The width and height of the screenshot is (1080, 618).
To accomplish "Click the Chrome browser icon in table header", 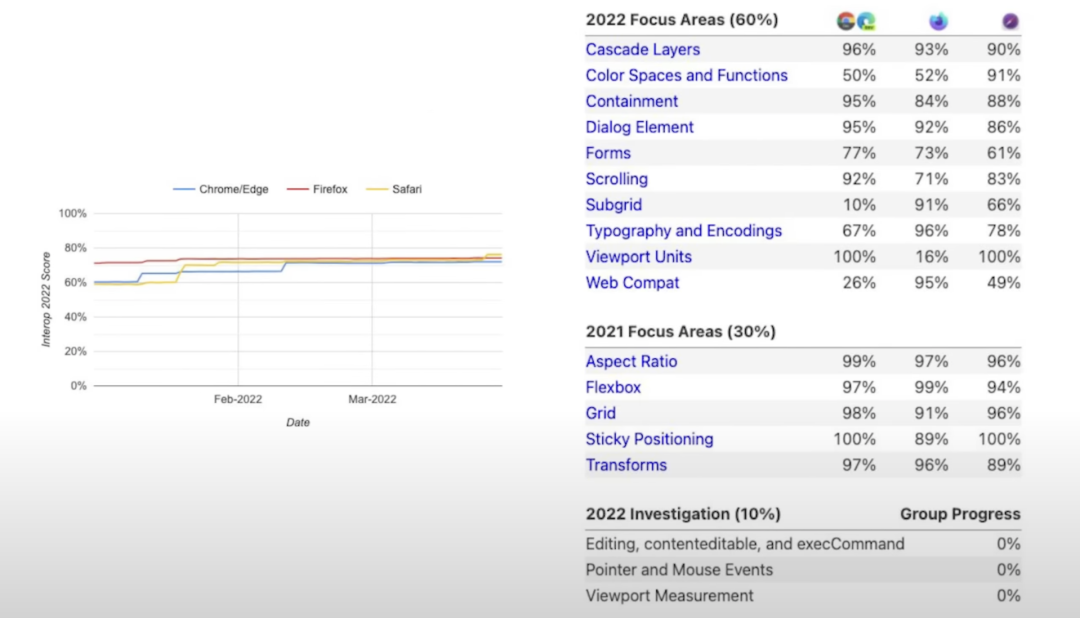I will pos(846,21).
